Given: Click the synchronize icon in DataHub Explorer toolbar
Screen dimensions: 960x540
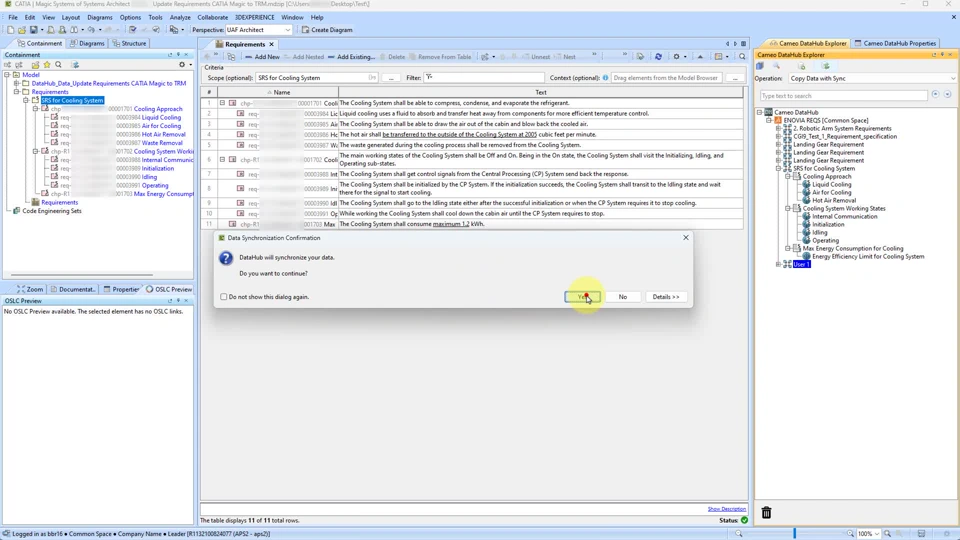Looking at the screenshot, I should point(825,66).
